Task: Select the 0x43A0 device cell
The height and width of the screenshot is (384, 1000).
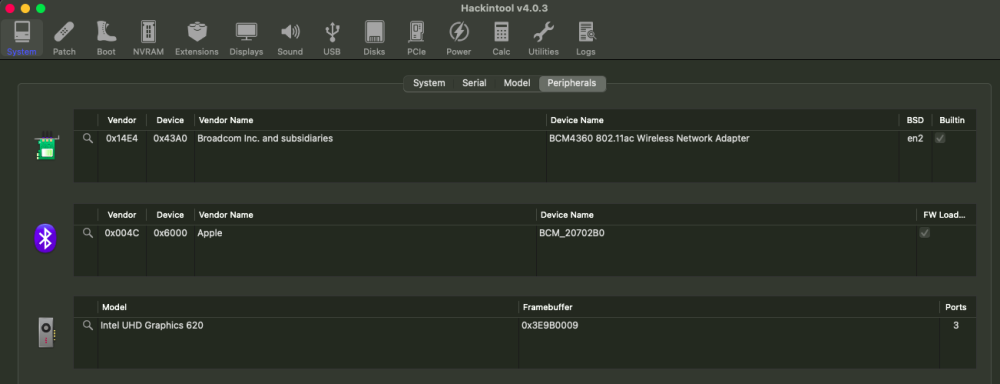Action: tap(170, 138)
